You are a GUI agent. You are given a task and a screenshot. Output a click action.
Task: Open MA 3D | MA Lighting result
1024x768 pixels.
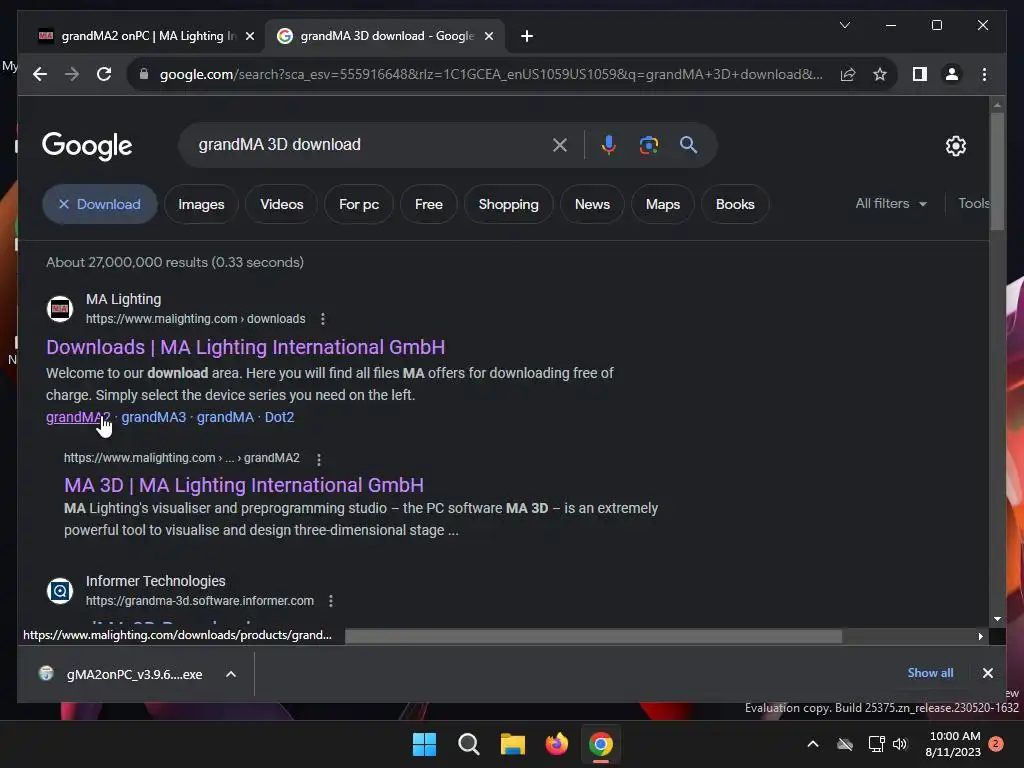click(244, 485)
